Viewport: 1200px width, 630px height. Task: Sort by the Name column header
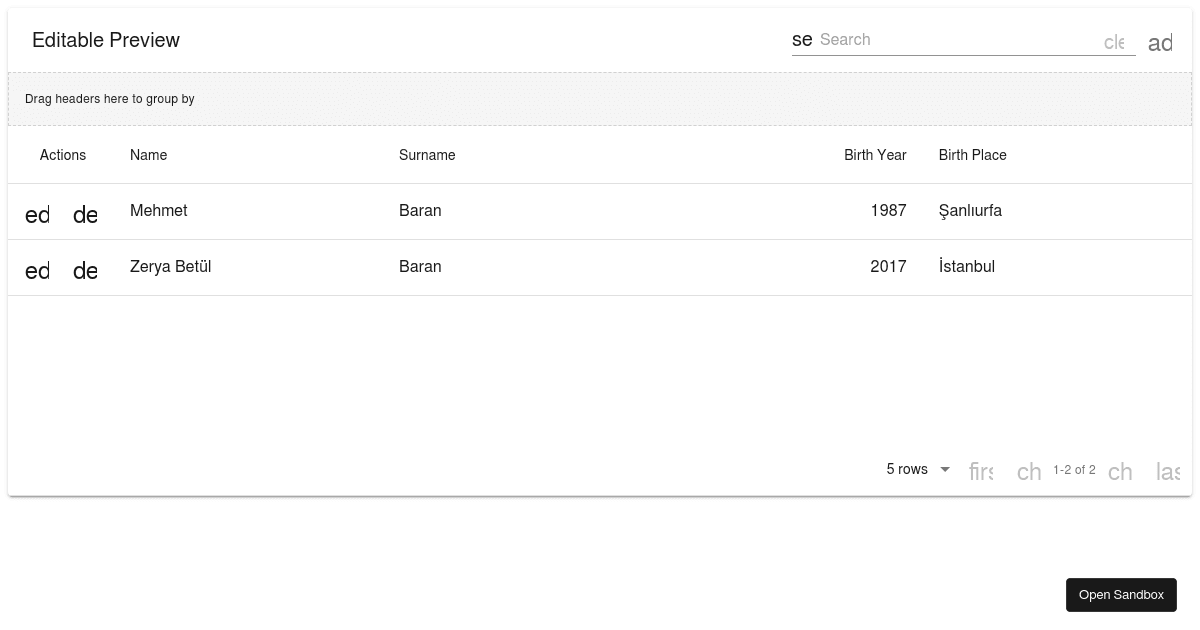click(x=148, y=155)
